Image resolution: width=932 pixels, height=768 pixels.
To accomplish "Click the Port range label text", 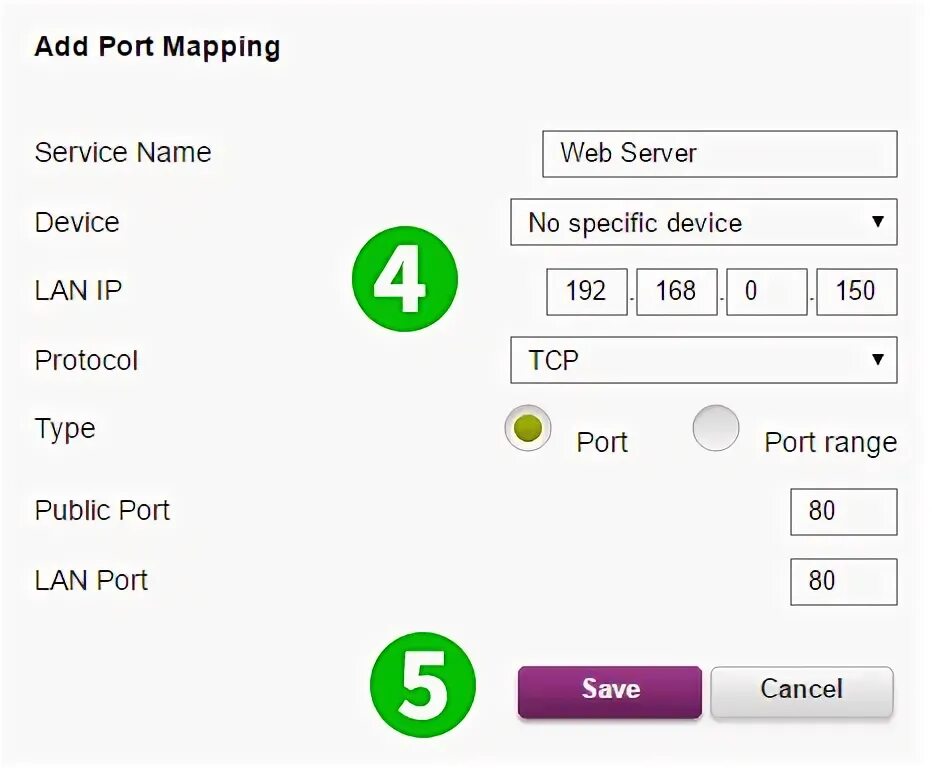I will [830, 443].
